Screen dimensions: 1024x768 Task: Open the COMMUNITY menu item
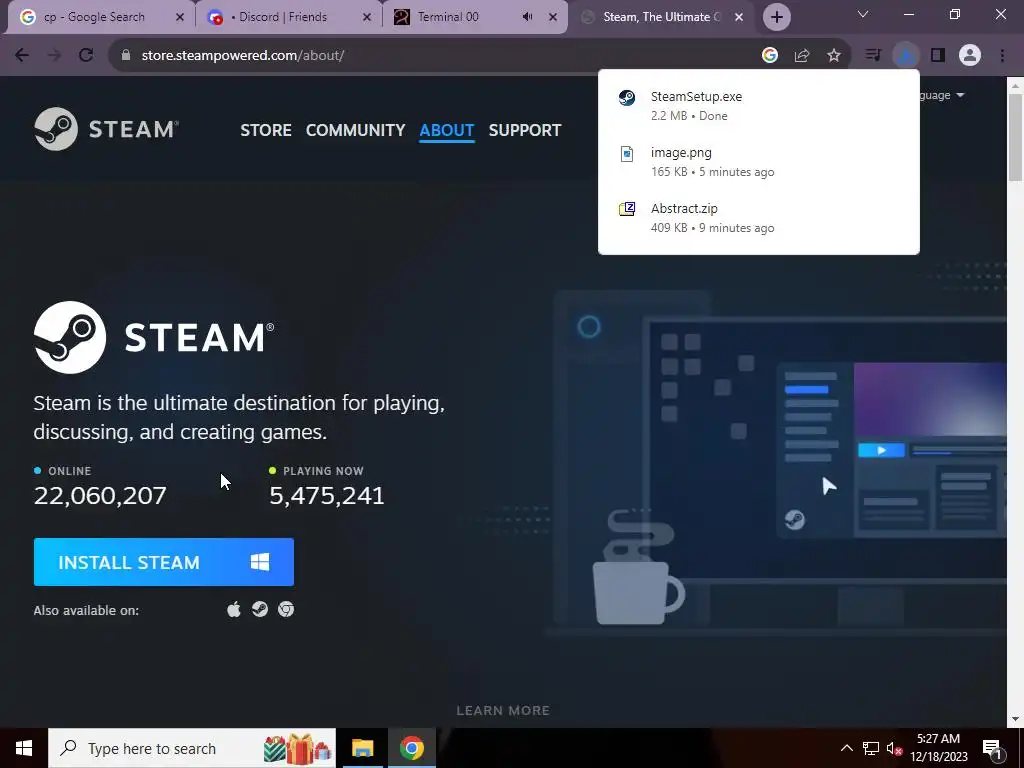355,130
